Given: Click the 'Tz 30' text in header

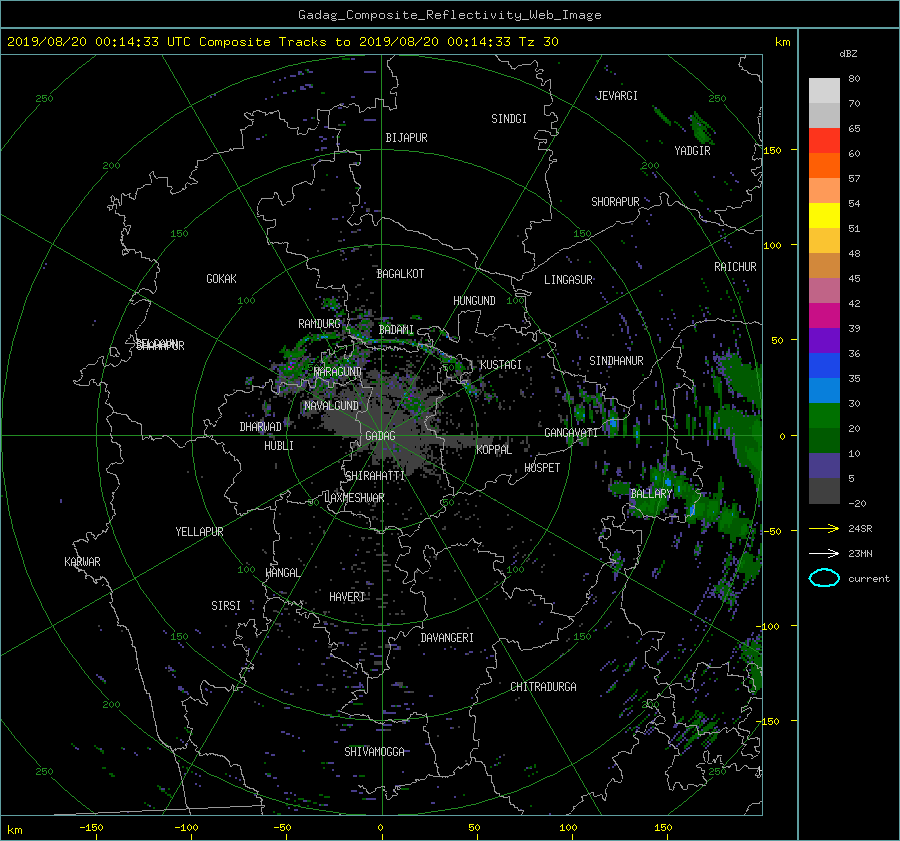Looking at the screenshot, I should click(x=538, y=42).
